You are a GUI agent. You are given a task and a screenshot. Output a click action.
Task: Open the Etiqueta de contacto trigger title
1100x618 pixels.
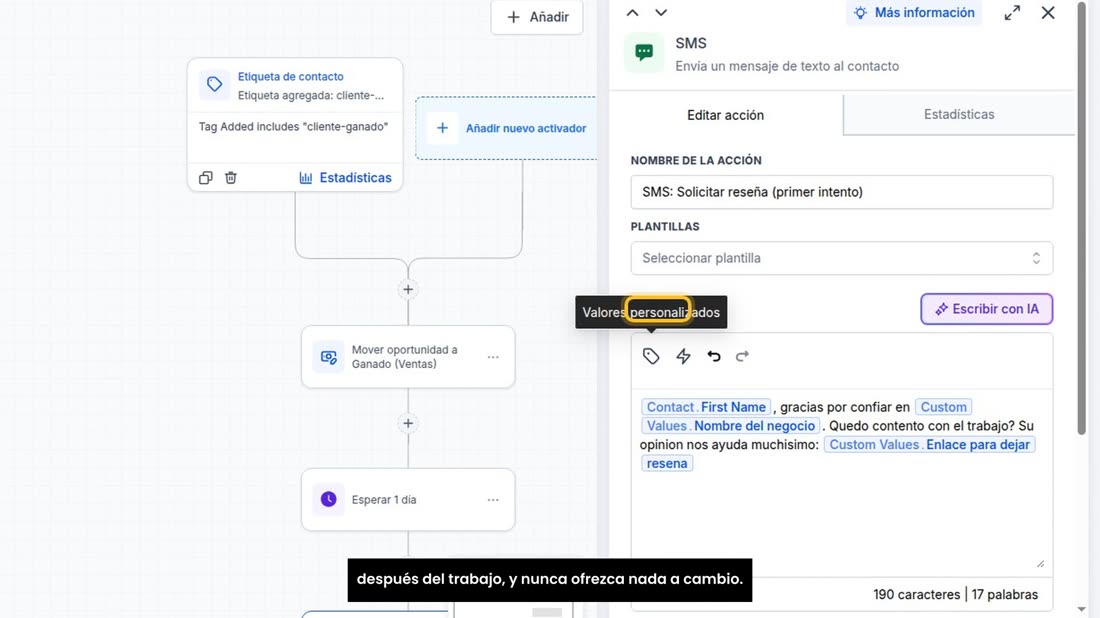(290, 76)
